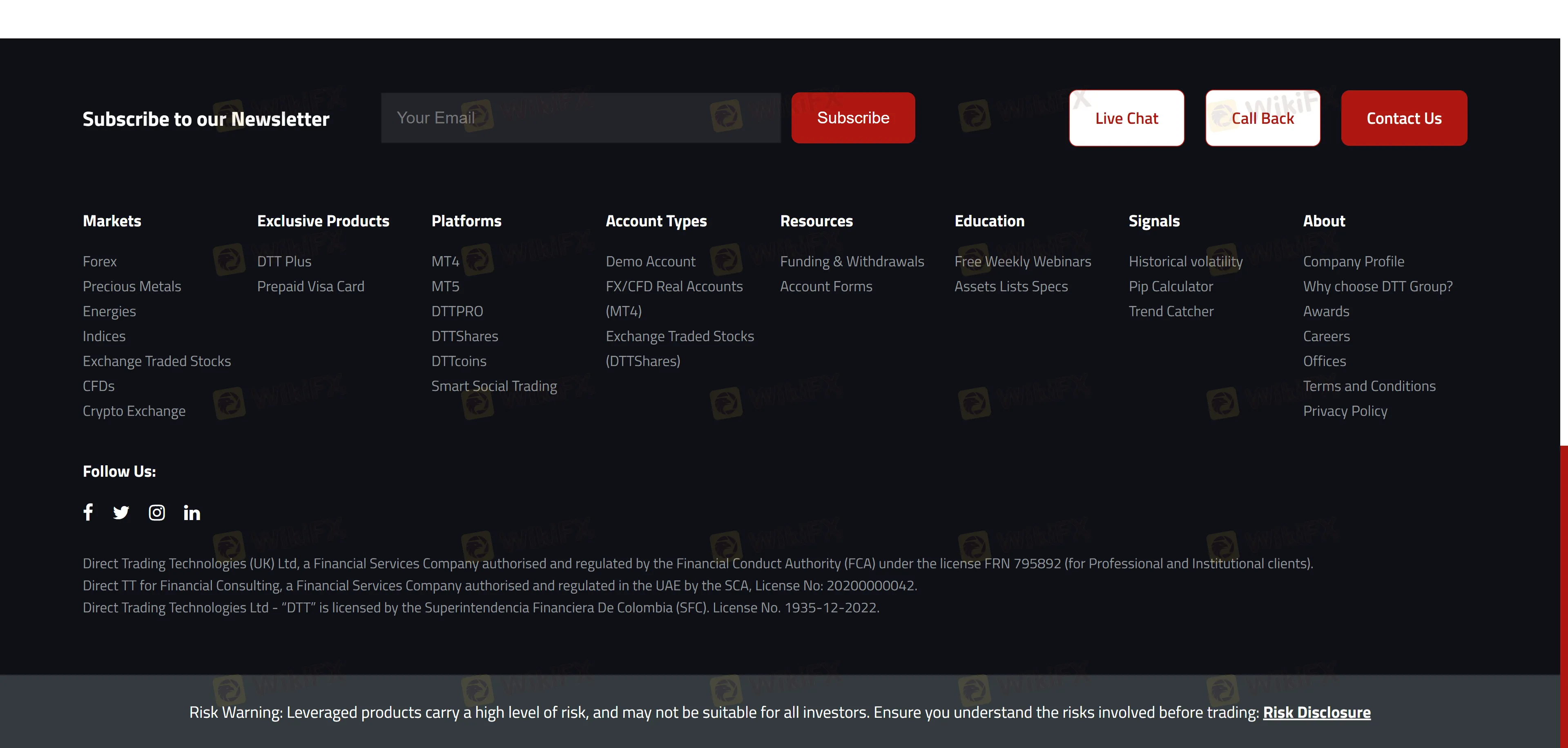
Task: Open the Facebook social icon
Action: 88,512
